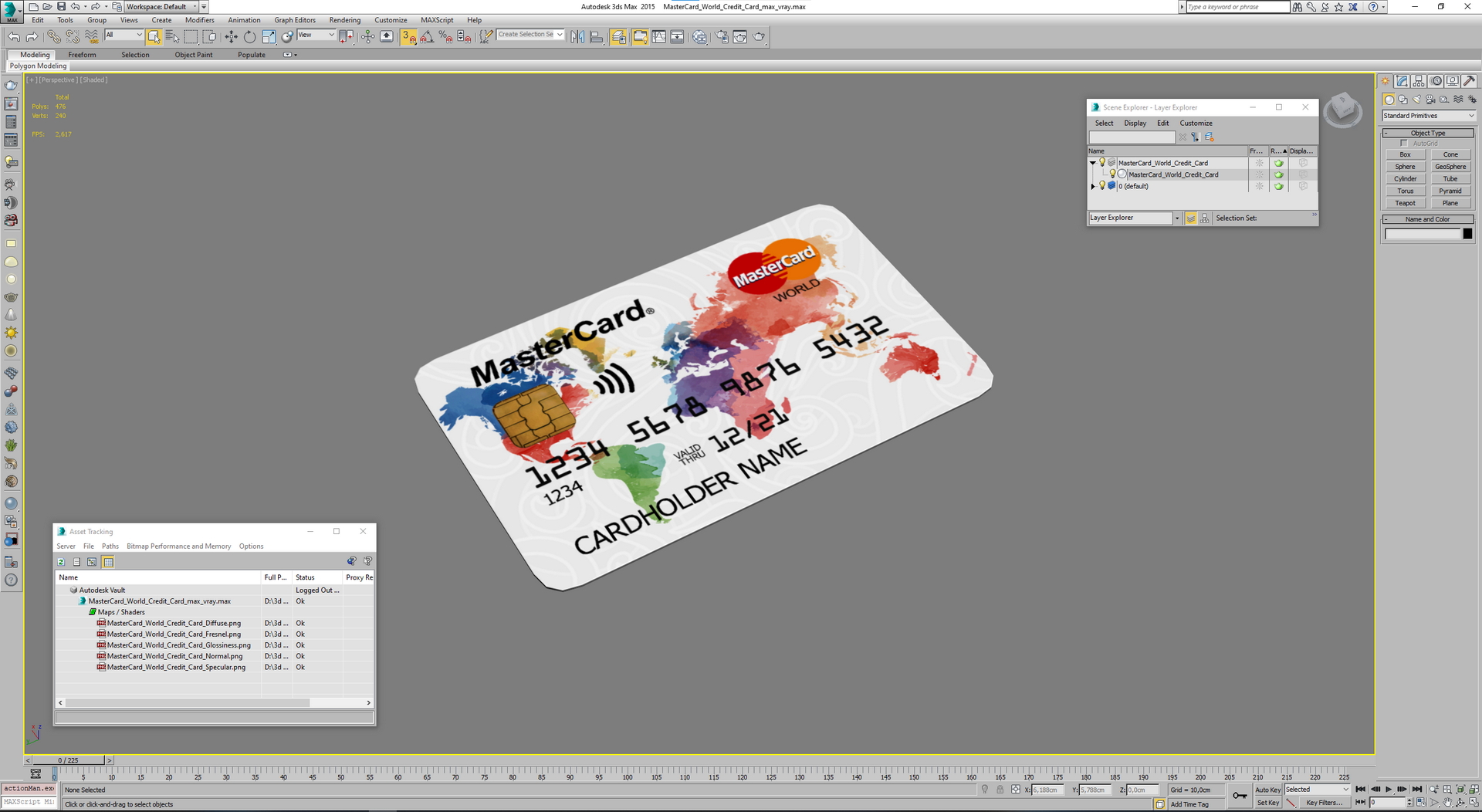Open the Paths menu in Asset Tracking
This screenshot has height=812, width=1482.
coord(110,546)
